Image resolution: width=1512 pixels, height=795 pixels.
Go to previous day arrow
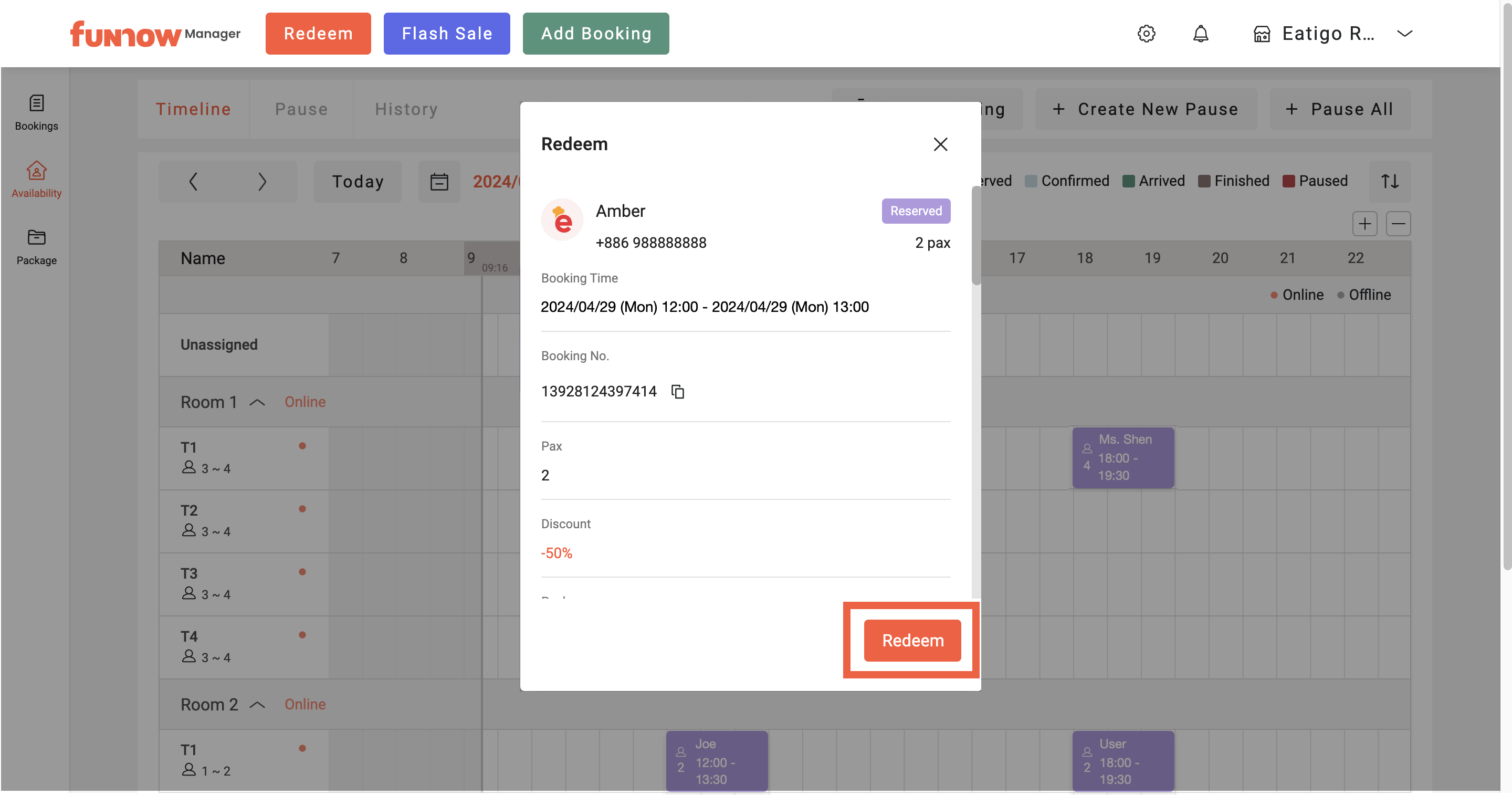193,182
